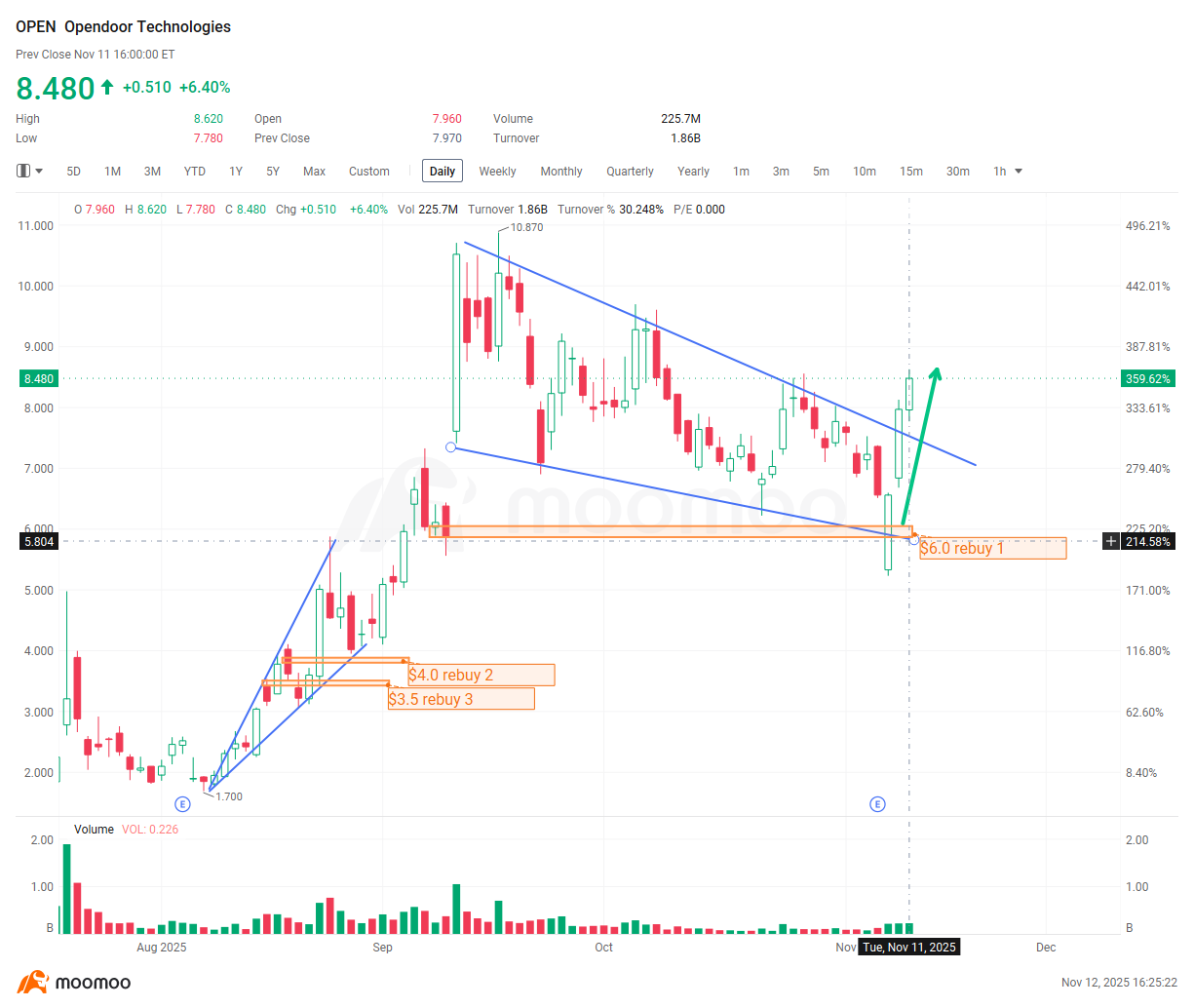Click the 8.480 current price tag on the axis
The width and height of the screenshot is (1194, 1008).
[x=38, y=378]
